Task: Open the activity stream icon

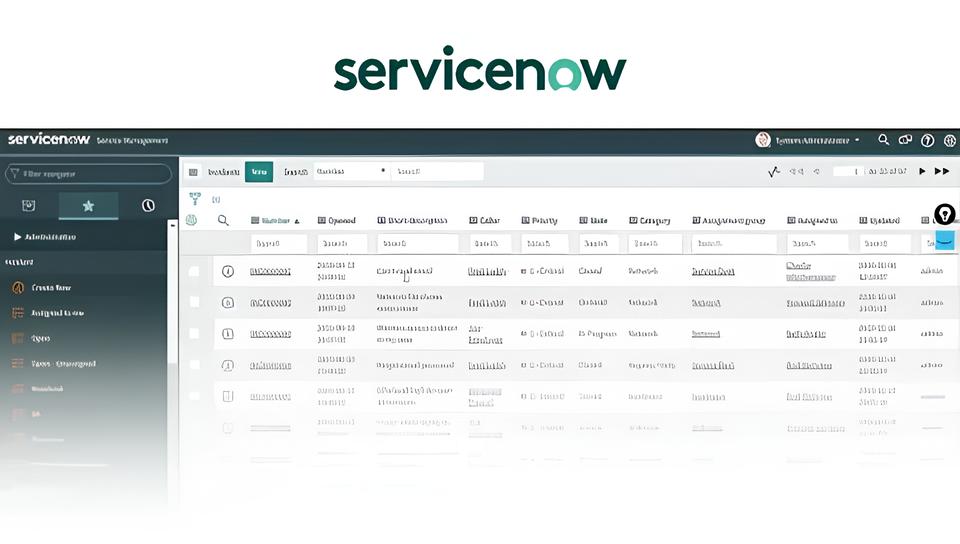Action: 774,172
